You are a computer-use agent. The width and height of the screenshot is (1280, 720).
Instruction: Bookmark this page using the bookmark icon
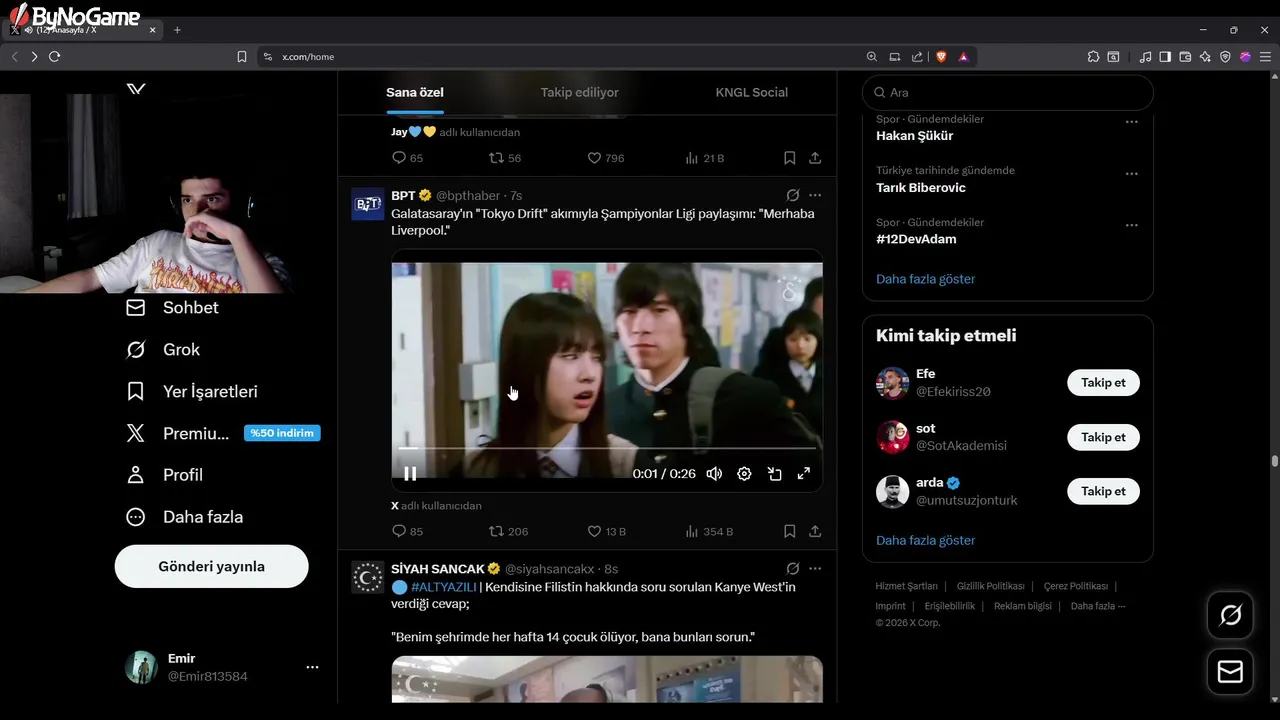242,57
